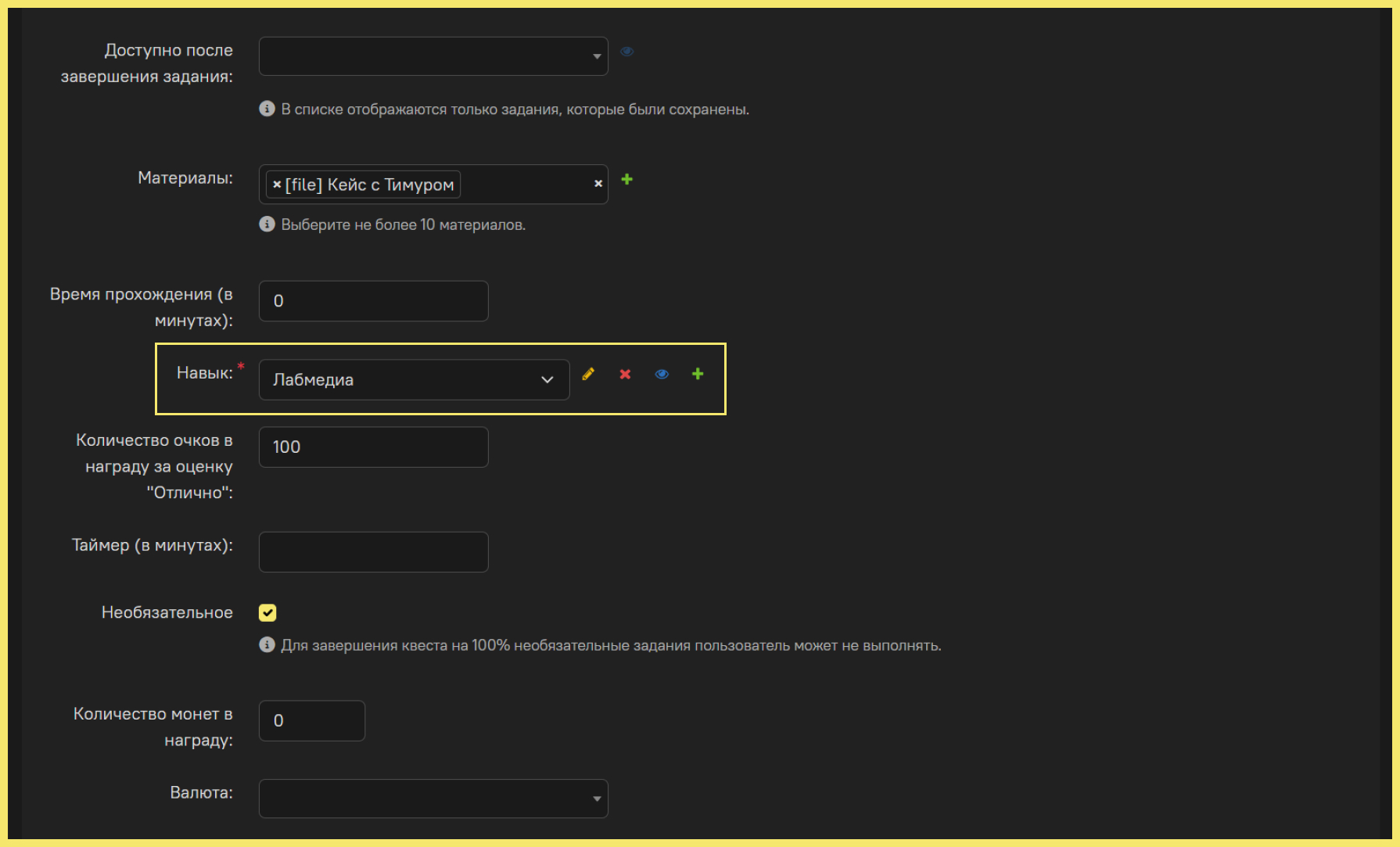1400x847 pixels.
Task: Click the 'Навык:' field label
Action: point(205,373)
